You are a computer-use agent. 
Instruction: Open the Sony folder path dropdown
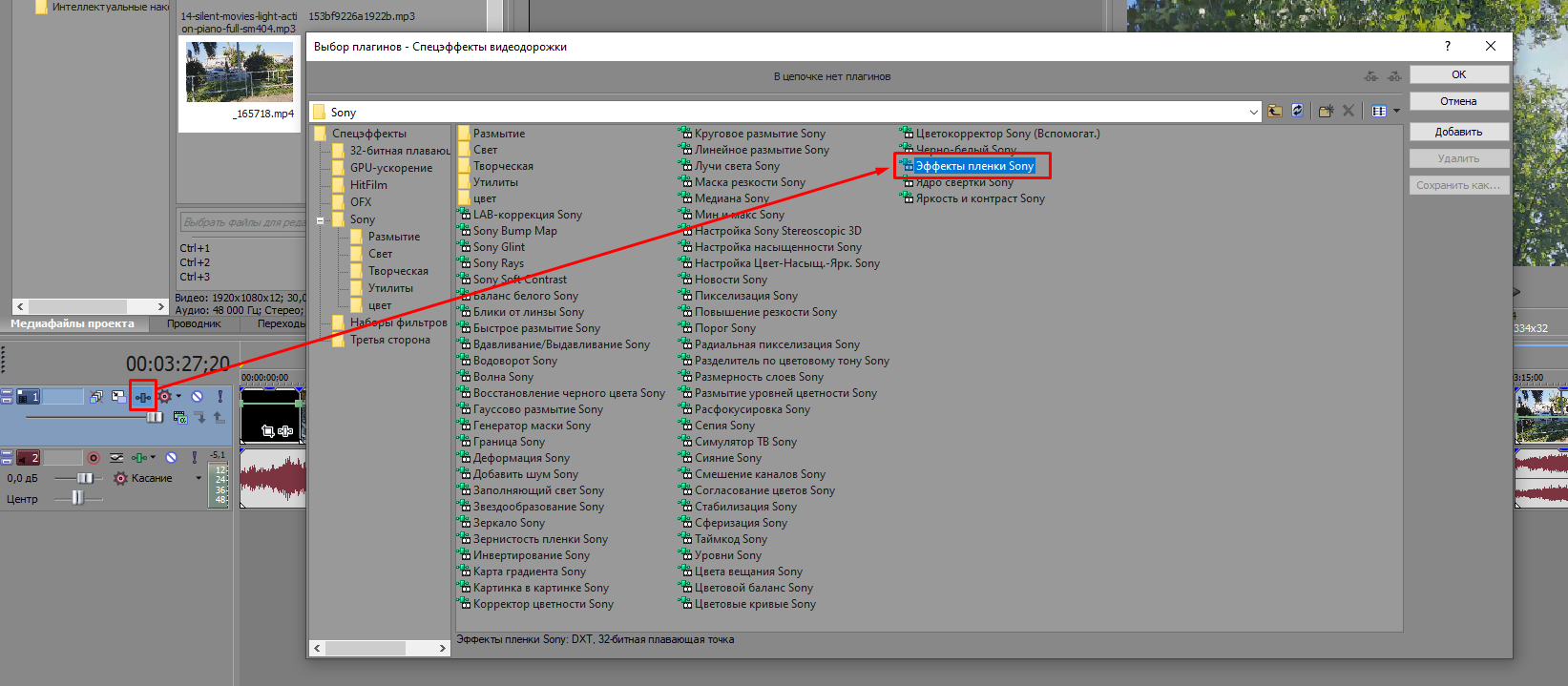[1254, 112]
